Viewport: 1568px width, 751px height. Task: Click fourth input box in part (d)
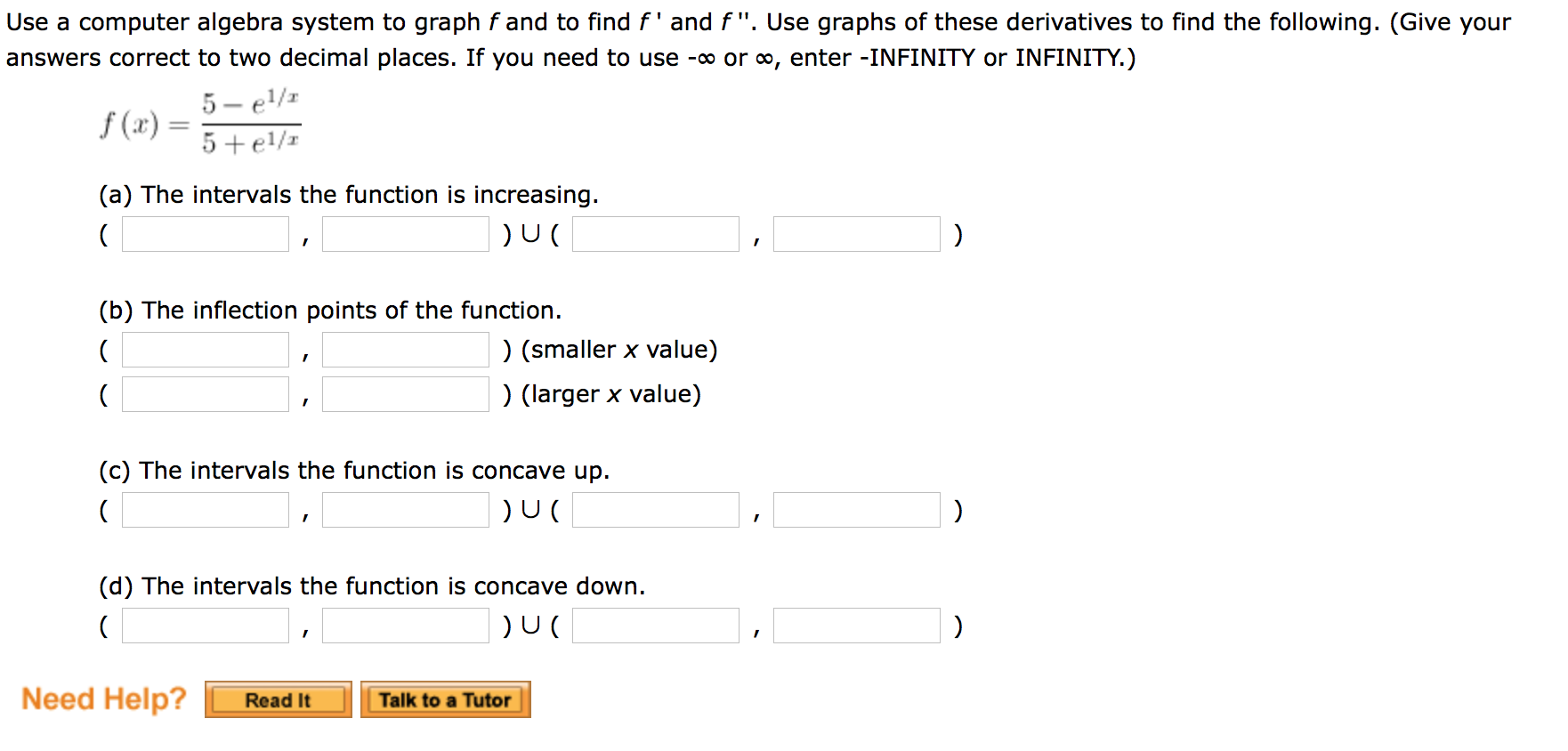[x=856, y=625]
